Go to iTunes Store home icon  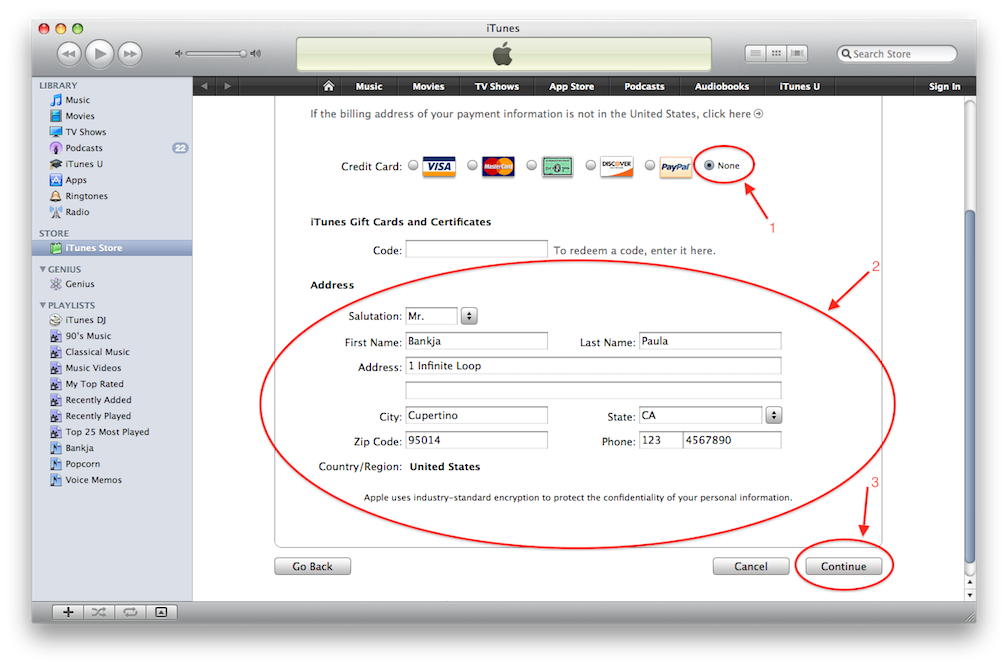(x=328, y=86)
